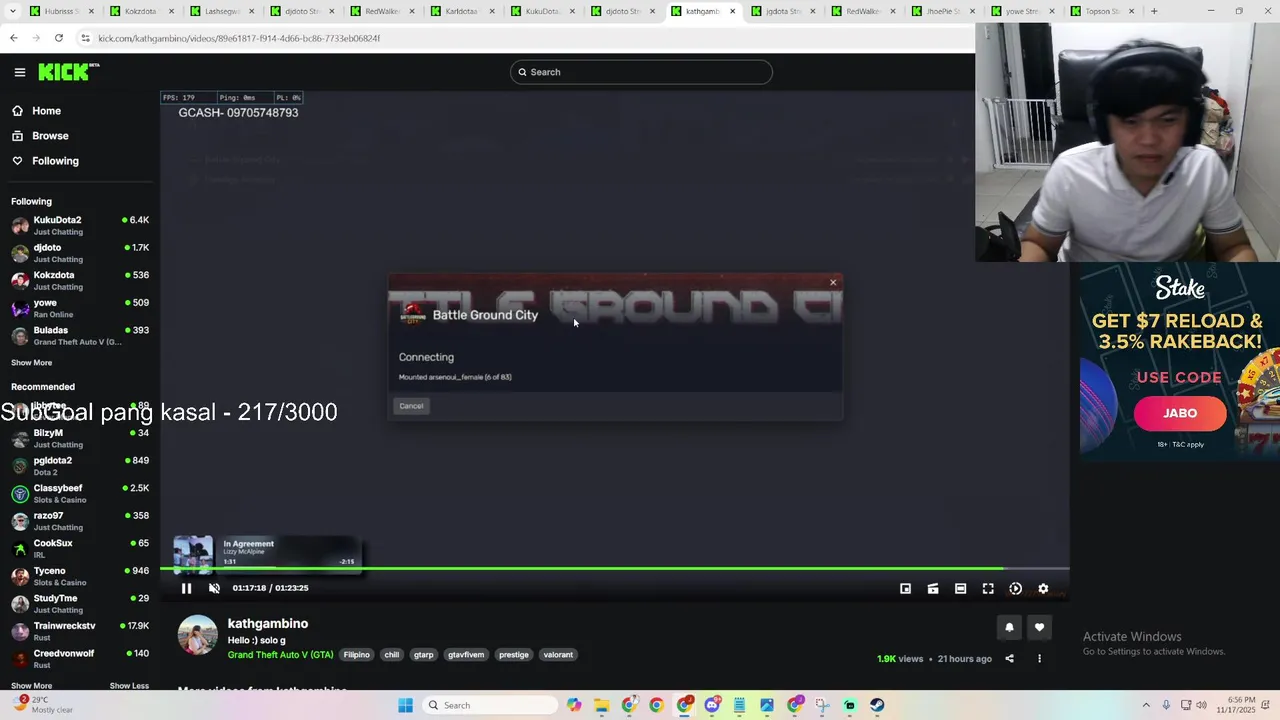Share this video via share icon
The image size is (1280, 720).
click(1009, 658)
